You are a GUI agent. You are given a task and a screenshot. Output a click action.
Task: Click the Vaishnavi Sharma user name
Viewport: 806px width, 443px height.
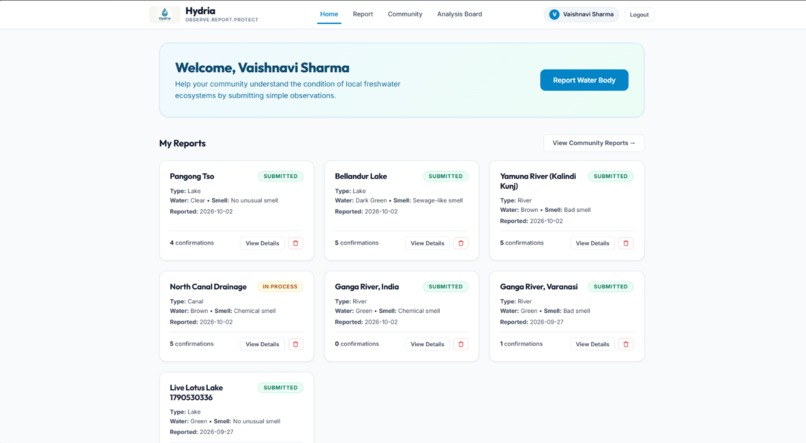point(588,14)
